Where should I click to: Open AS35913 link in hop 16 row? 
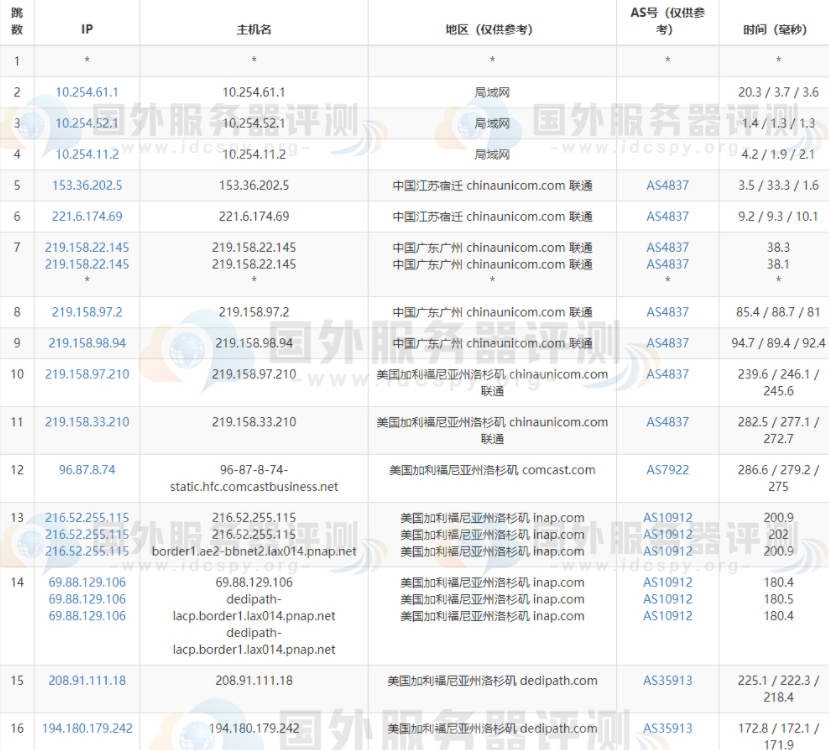[x=667, y=728]
